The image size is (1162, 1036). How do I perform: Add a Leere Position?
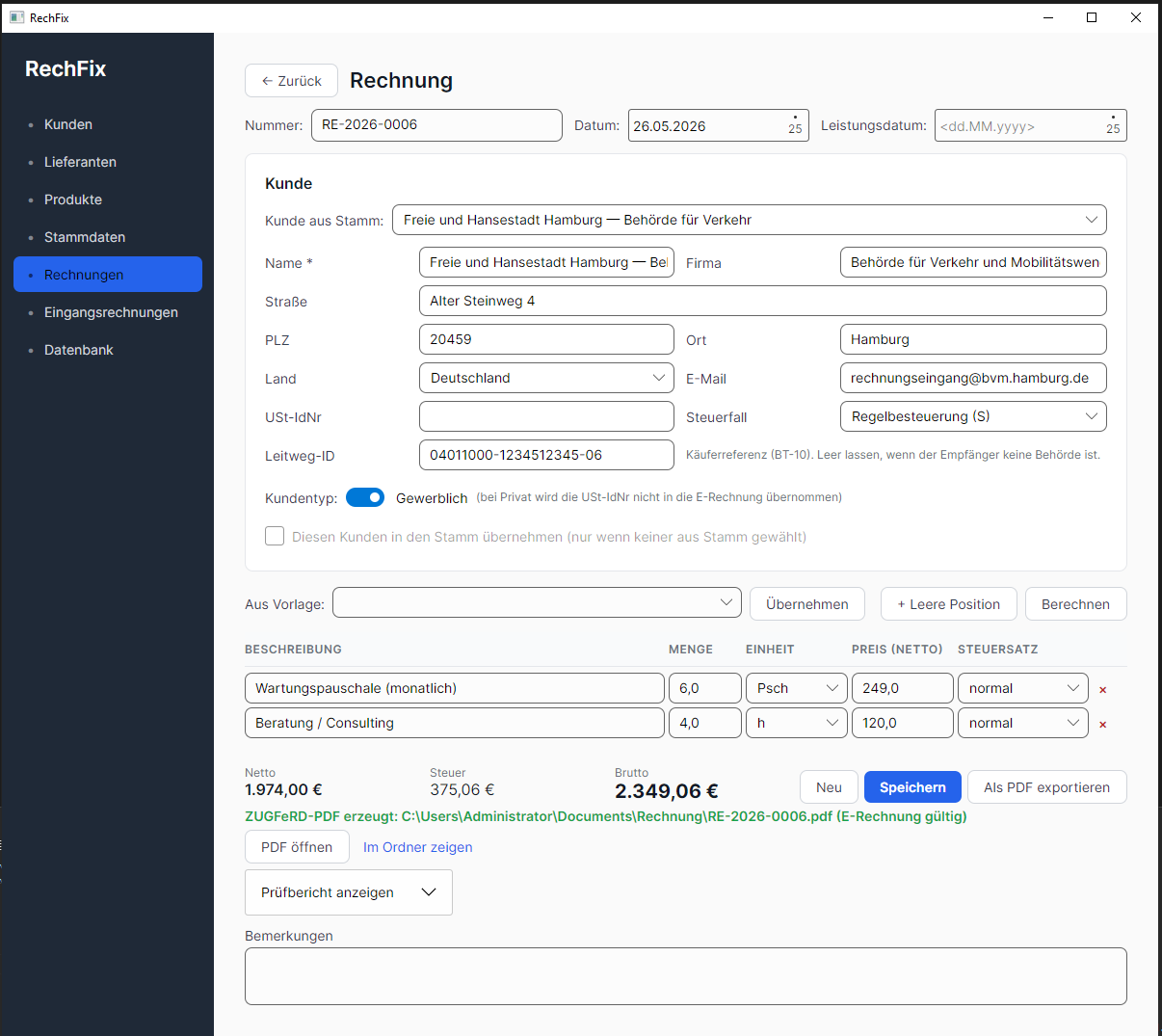coord(949,604)
